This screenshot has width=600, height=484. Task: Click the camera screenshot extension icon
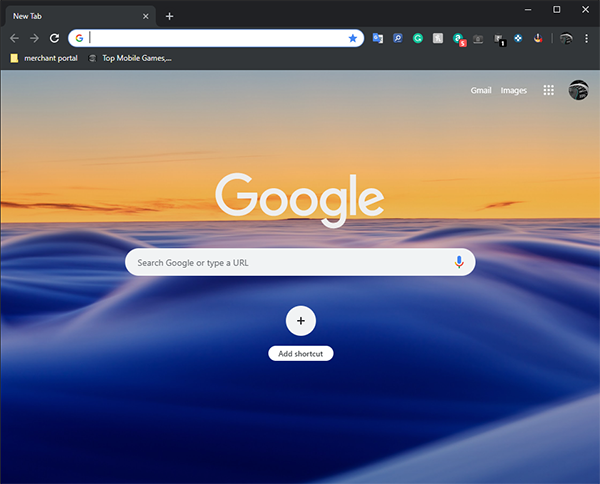coord(478,38)
